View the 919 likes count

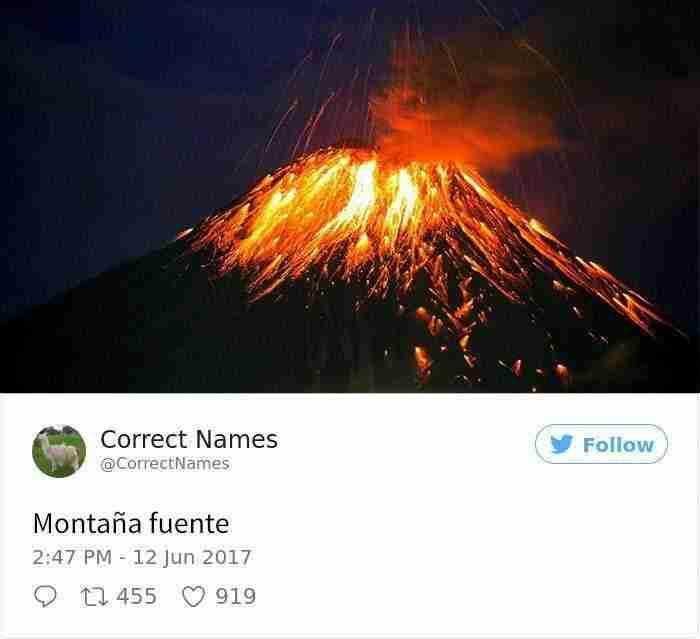pos(236,597)
